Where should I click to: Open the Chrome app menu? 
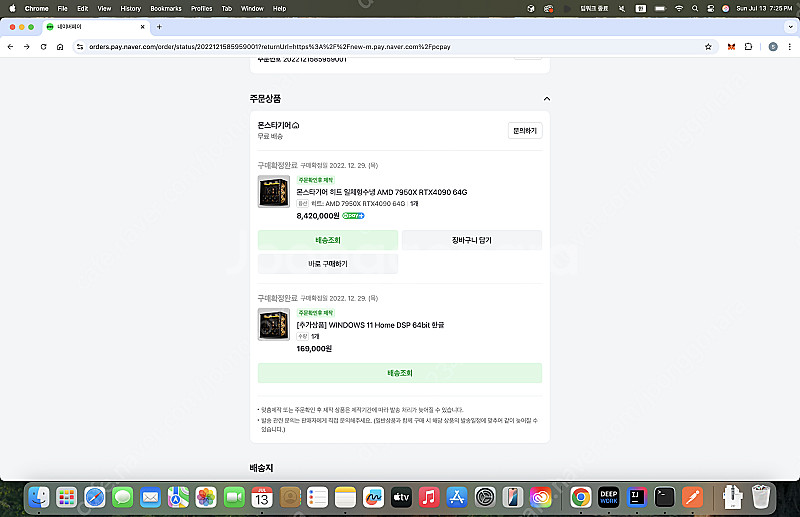pyautogui.click(x=36, y=8)
